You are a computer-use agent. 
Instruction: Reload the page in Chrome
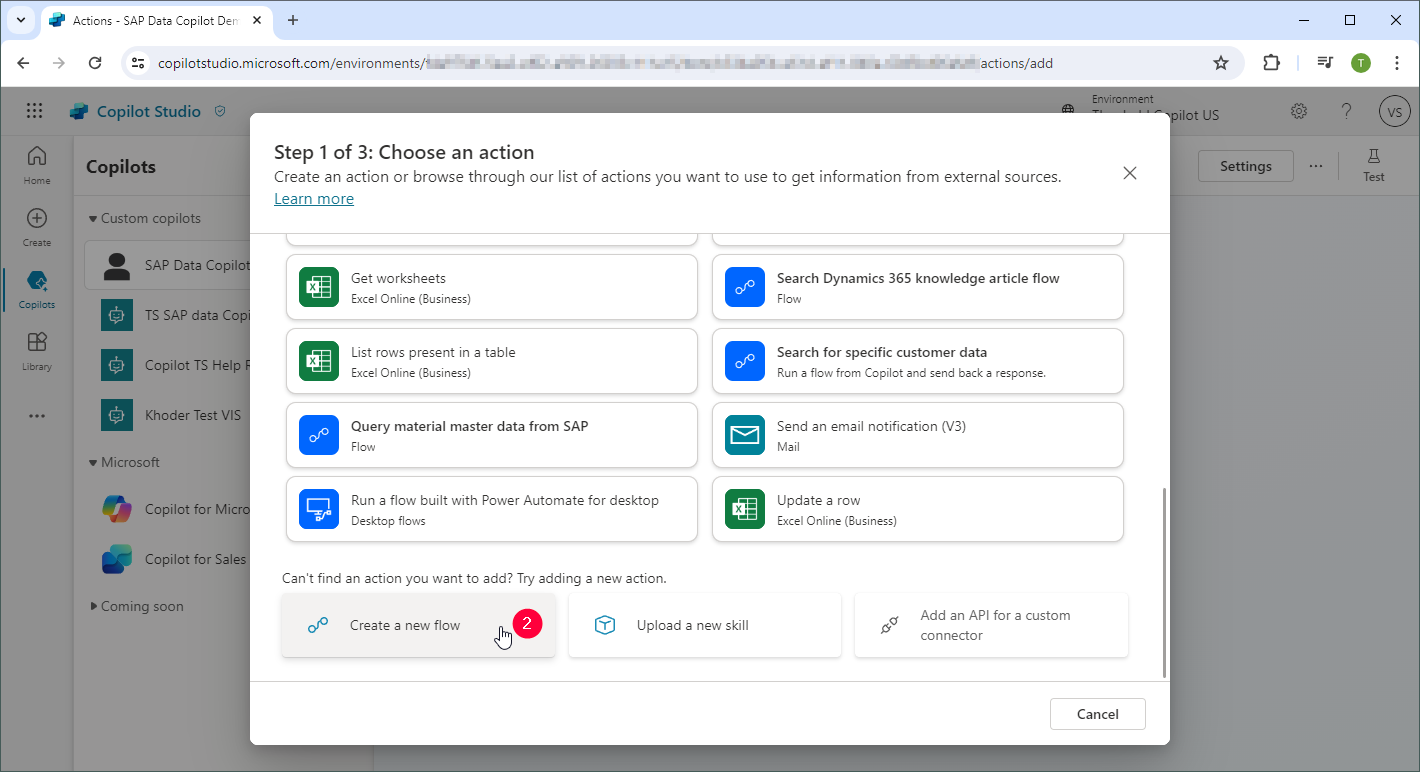click(x=95, y=63)
